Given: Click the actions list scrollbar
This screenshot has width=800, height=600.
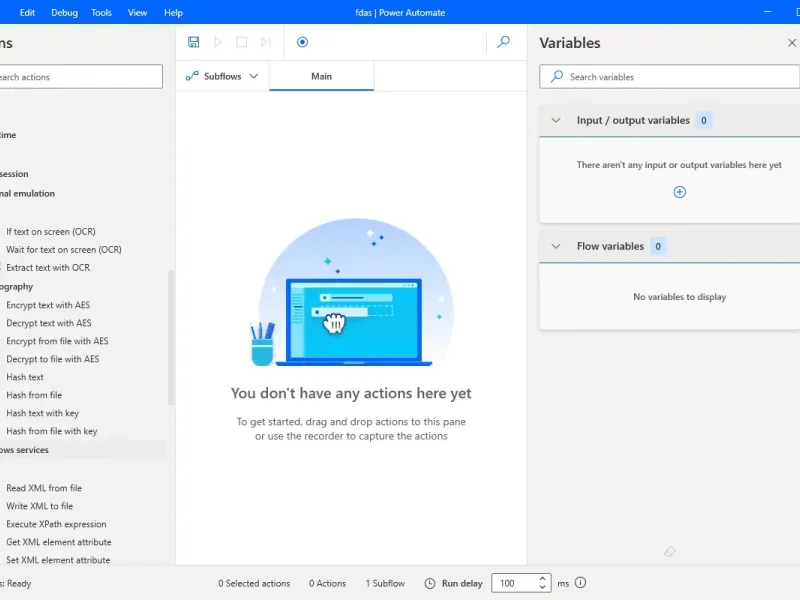Looking at the screenshot, I should [x=171, y=338].
